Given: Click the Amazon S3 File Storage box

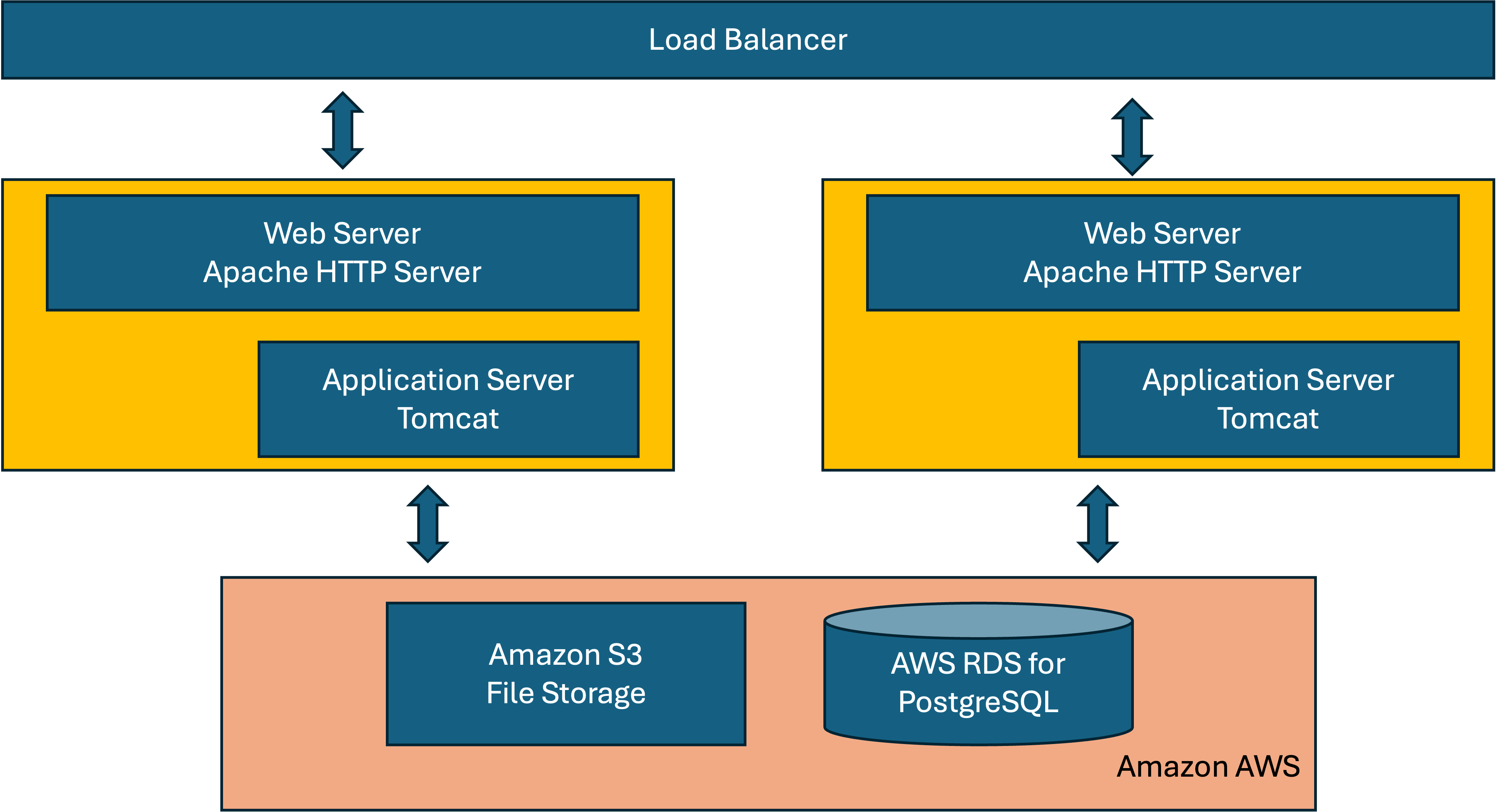Looking at the screenshot, I should click(566, 674).
